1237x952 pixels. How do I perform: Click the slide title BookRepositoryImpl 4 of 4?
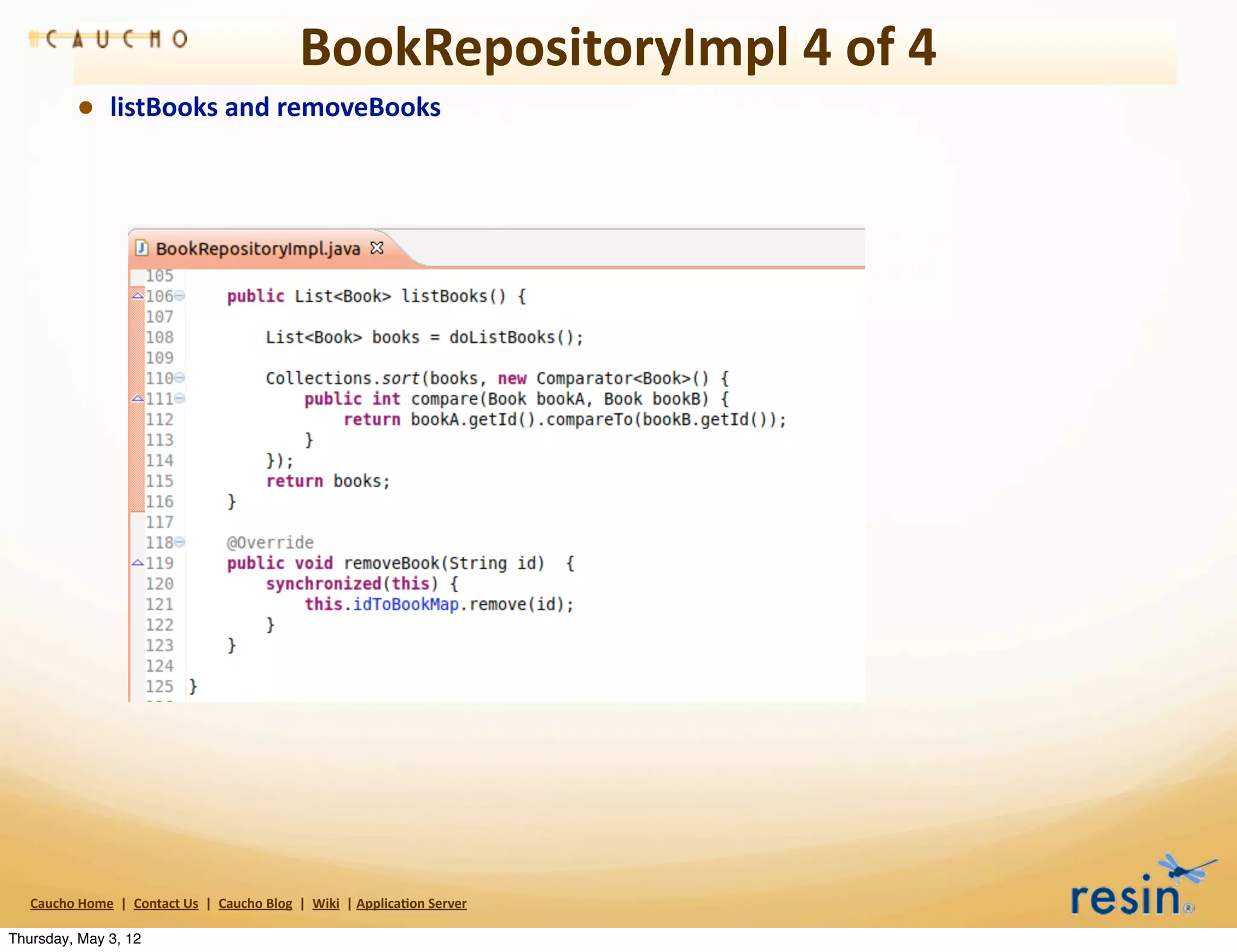(618, 48)
